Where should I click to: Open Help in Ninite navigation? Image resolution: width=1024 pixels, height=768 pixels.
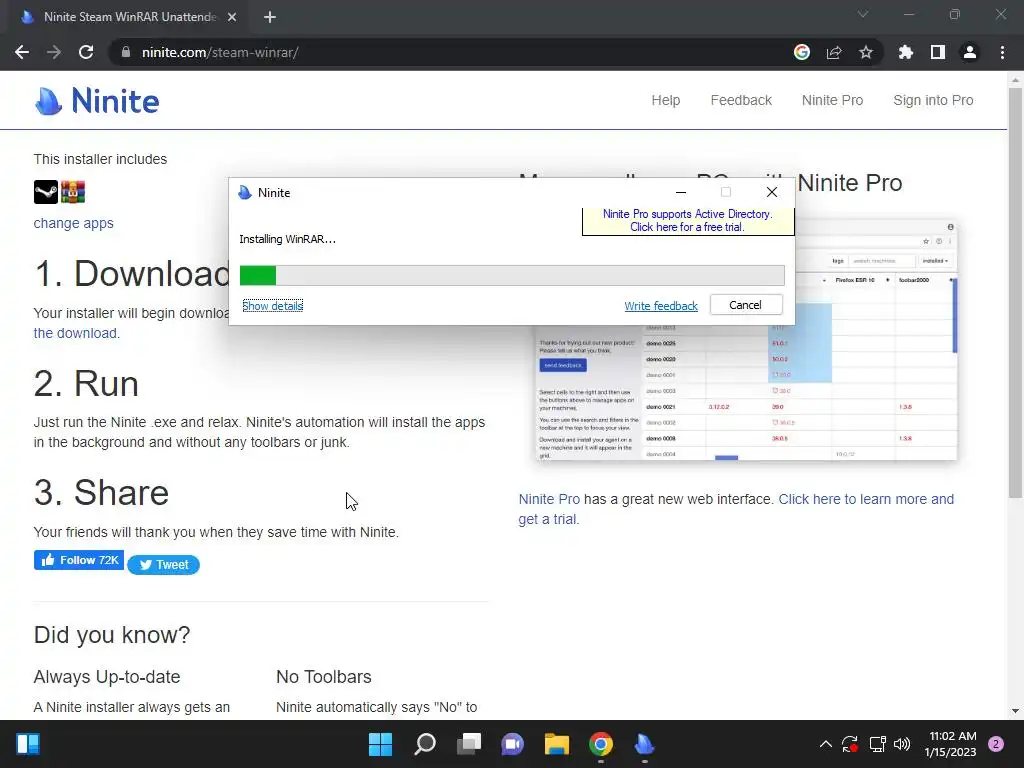[x=665, y=101]
